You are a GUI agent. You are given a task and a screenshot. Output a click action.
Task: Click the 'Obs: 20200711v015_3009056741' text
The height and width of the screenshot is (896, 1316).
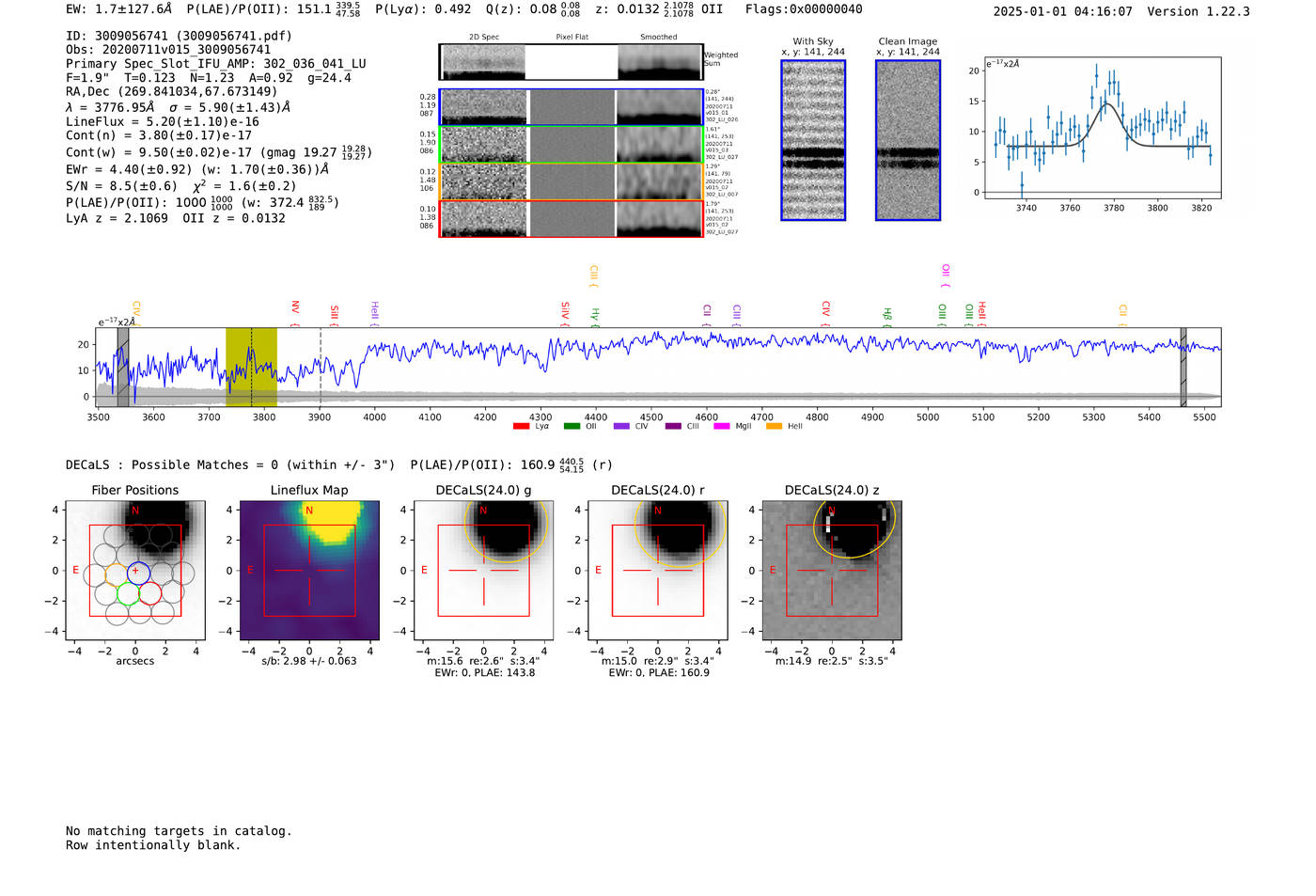coord(168,50)
